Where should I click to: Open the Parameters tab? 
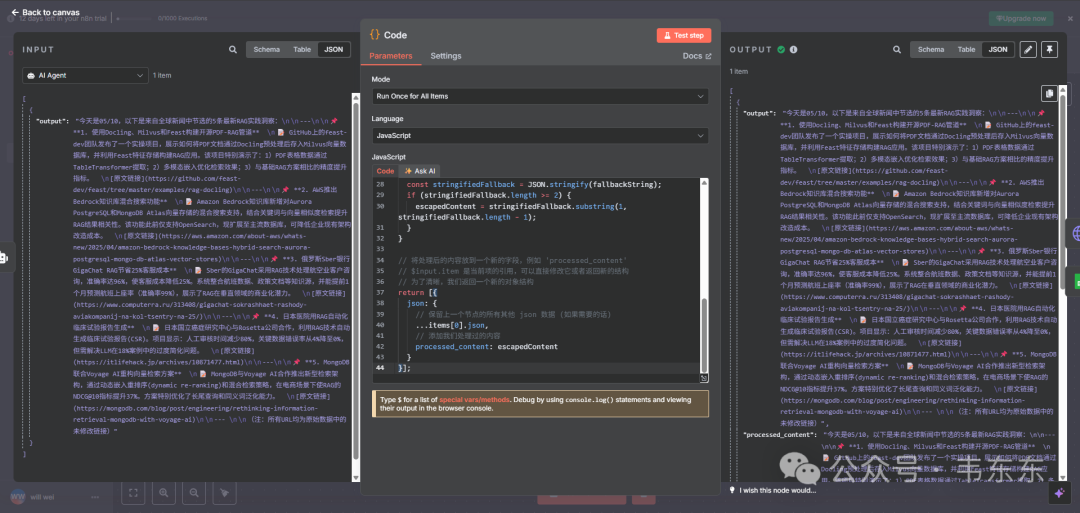(391, 56)
